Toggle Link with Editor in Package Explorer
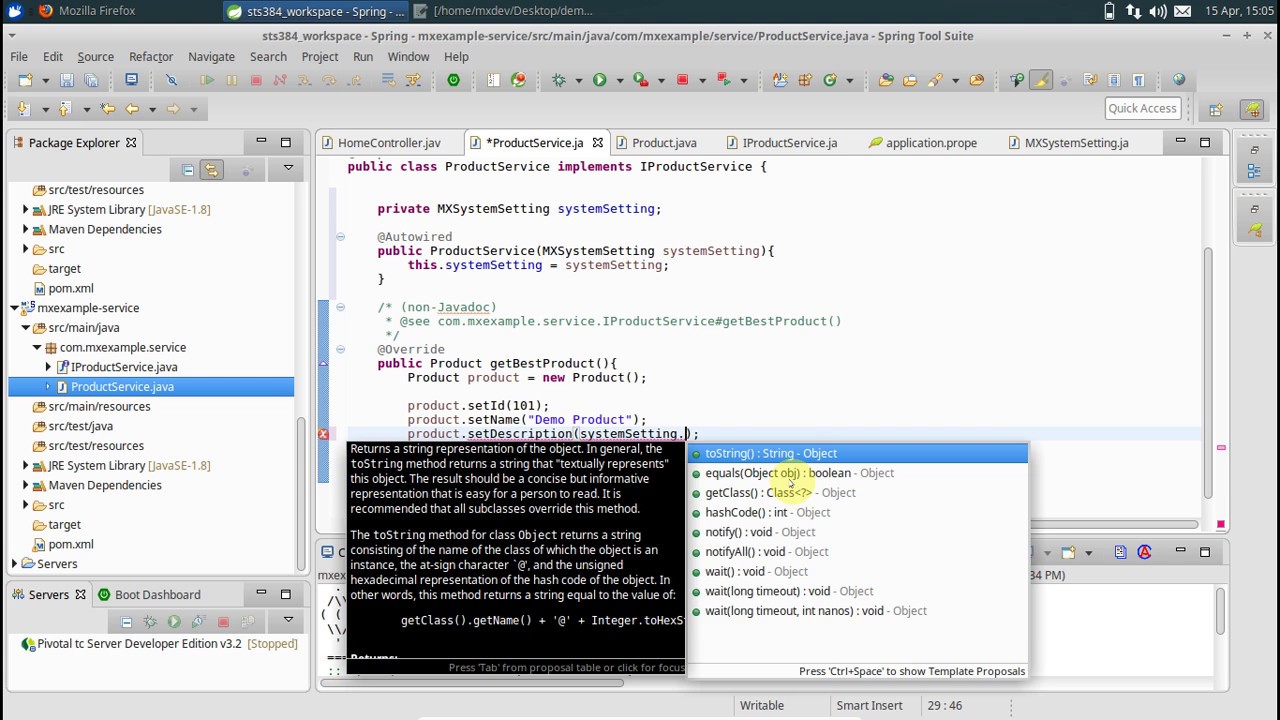The image size is (1280, 720). coord(211,170)
